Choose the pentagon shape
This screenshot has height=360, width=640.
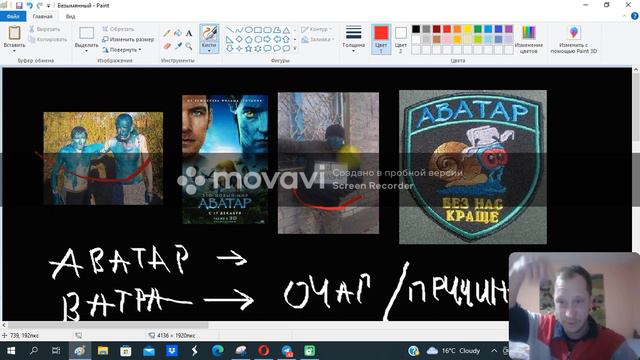(249, 39)
